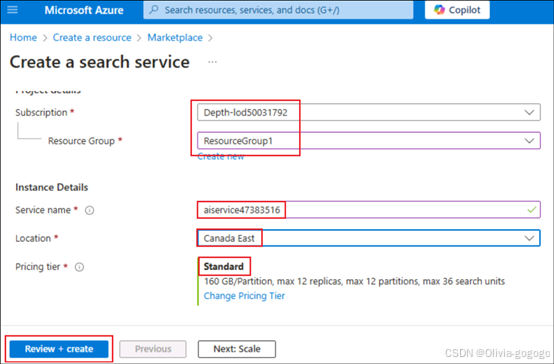The height and width of the screenshot is (364, 554).
Task: Show info tooltip for Service name
Action: pyautogui.click(x=89, y=210)
